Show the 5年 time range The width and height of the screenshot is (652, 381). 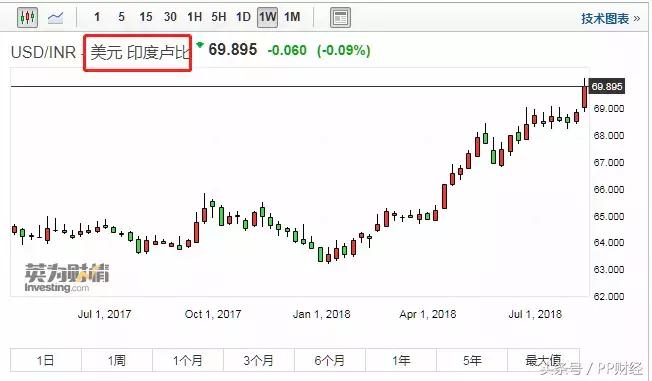[472, 360]
